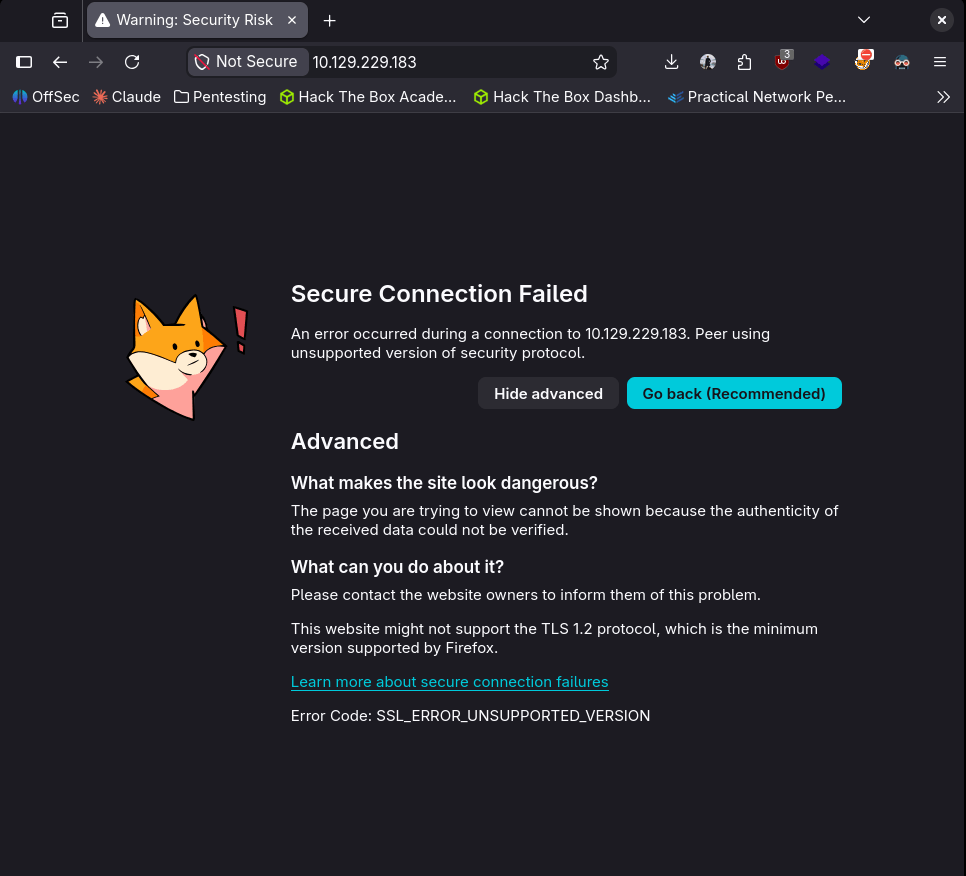The width and height of the screenshot is (966, 876).
Task: Click the back navigation arrow
Action: coord(60,62)
